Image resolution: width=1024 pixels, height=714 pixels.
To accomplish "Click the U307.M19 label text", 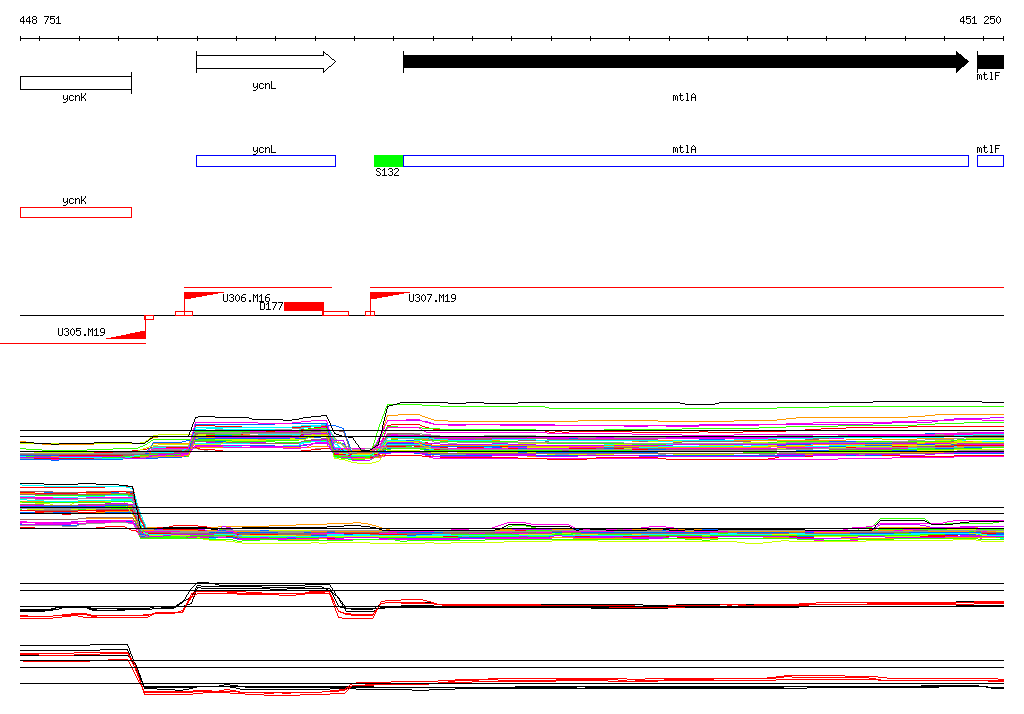I will pos(432,298).
